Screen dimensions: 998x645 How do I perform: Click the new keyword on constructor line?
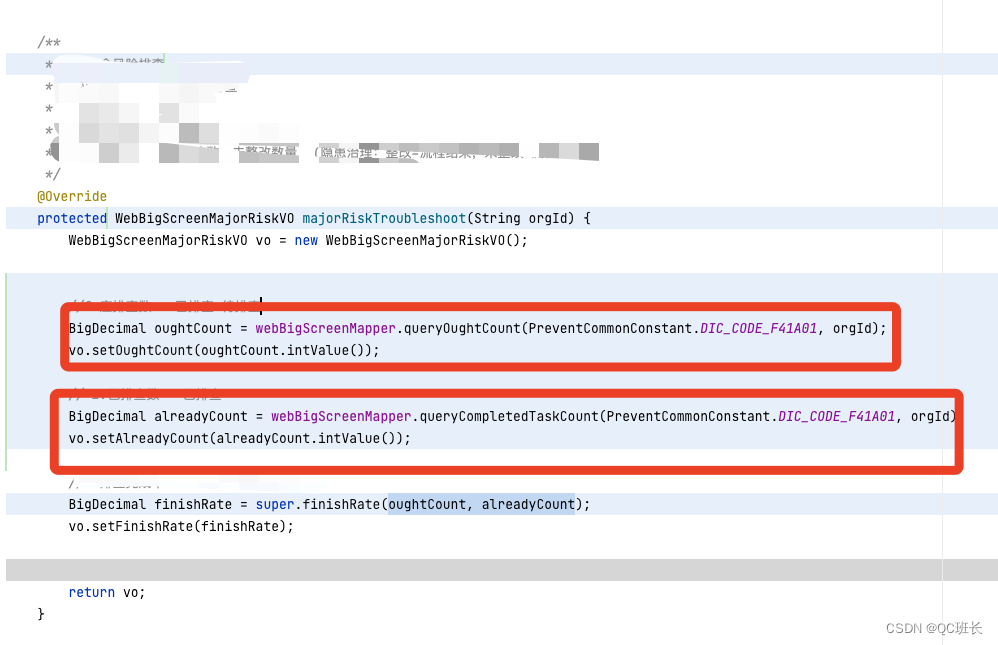[306, 240]
